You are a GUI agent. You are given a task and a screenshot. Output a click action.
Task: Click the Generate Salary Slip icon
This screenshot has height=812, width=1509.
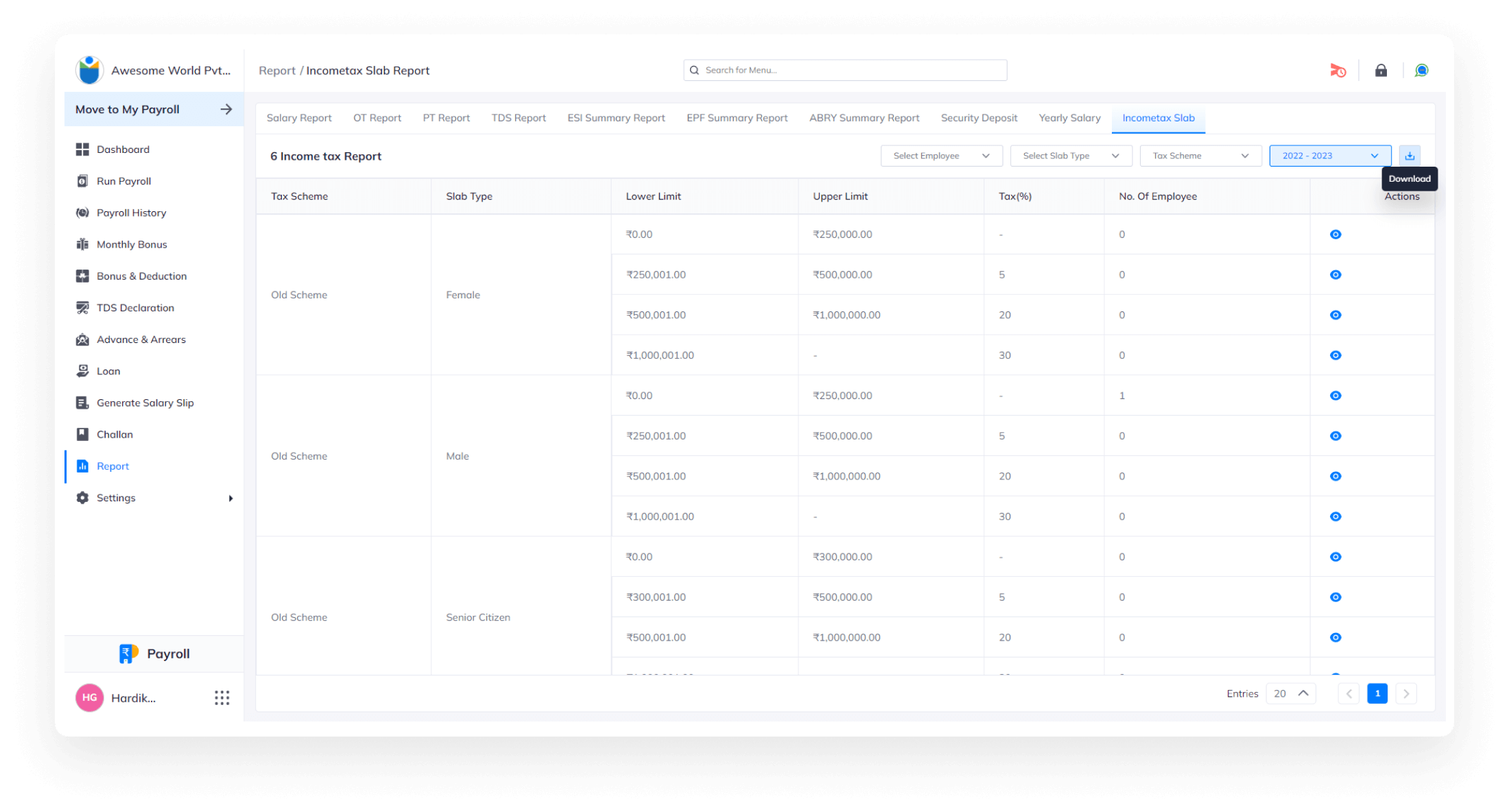point(82,402)
